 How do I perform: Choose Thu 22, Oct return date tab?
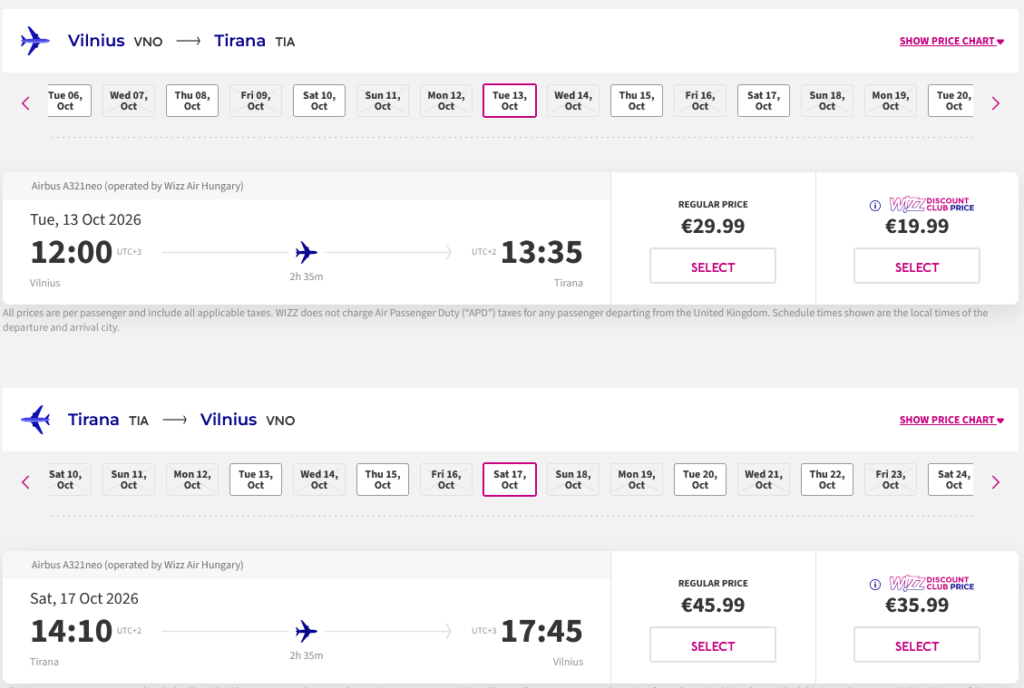point(827,480)
